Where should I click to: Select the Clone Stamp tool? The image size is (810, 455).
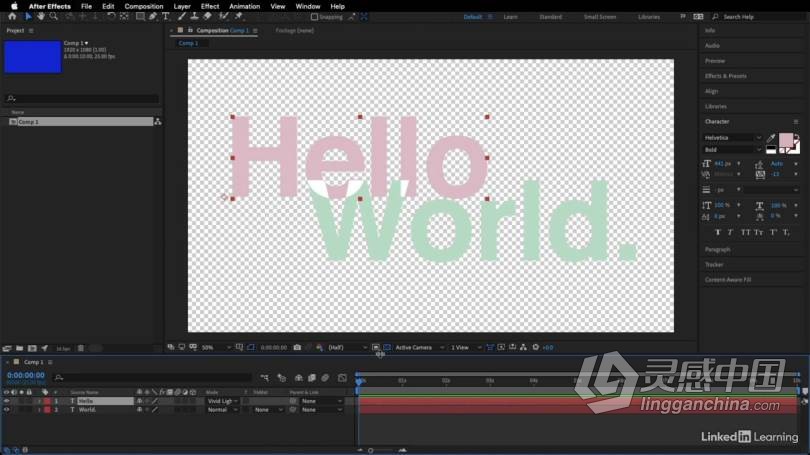pyautogui.click(x=194, y=17)
